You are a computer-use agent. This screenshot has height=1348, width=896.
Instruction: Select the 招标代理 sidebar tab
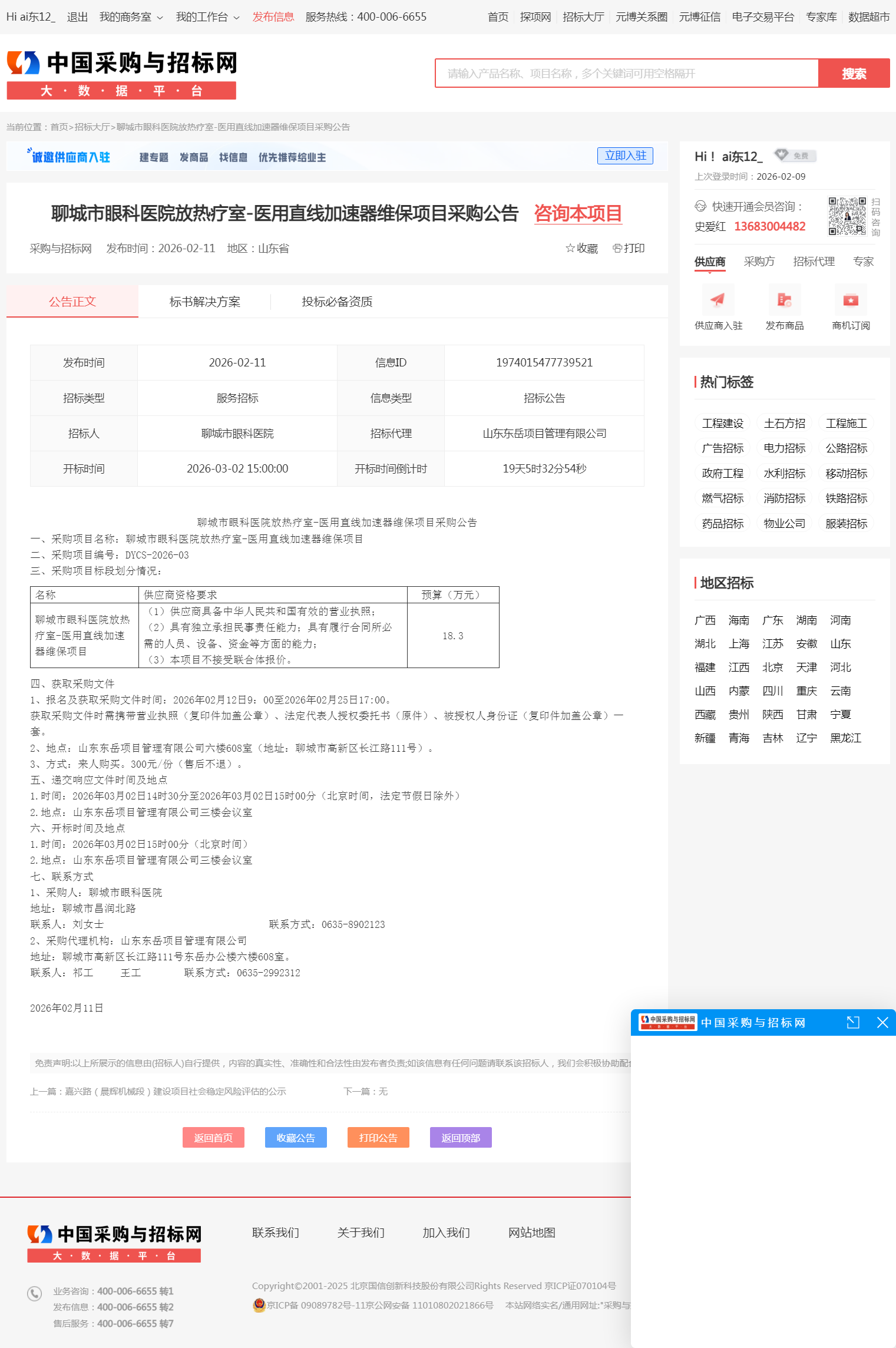pyautogui.click(x=814, y=262)
